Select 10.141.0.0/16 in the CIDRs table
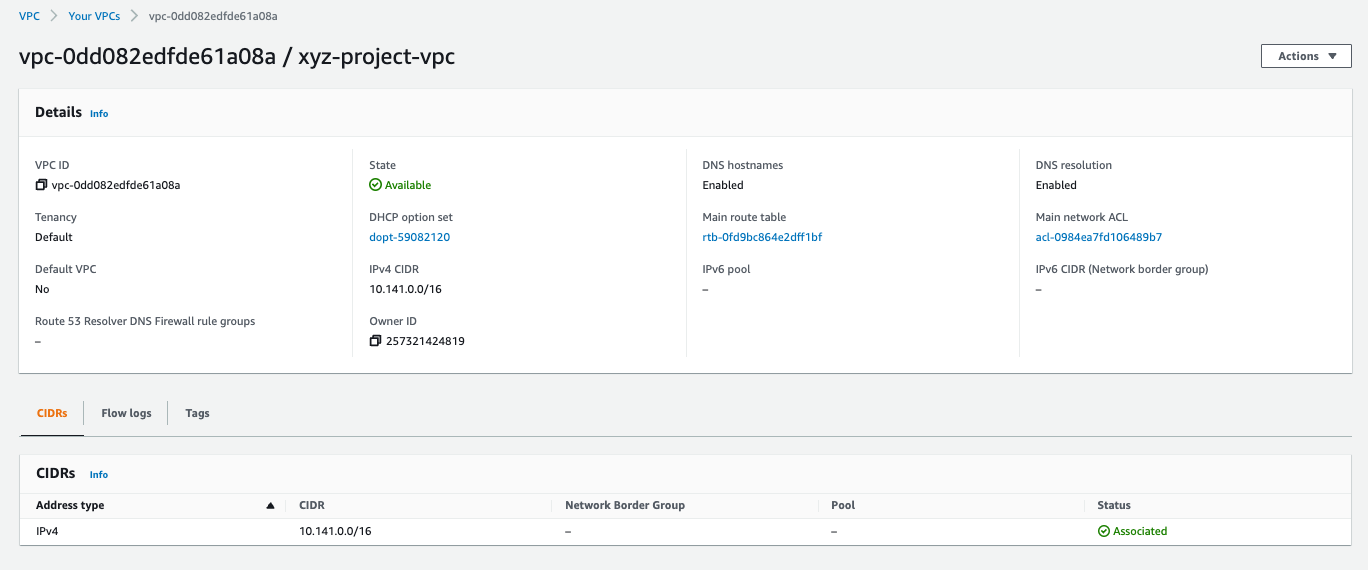This screenshot has height=570, width=1368. click(x=335, y=531)
